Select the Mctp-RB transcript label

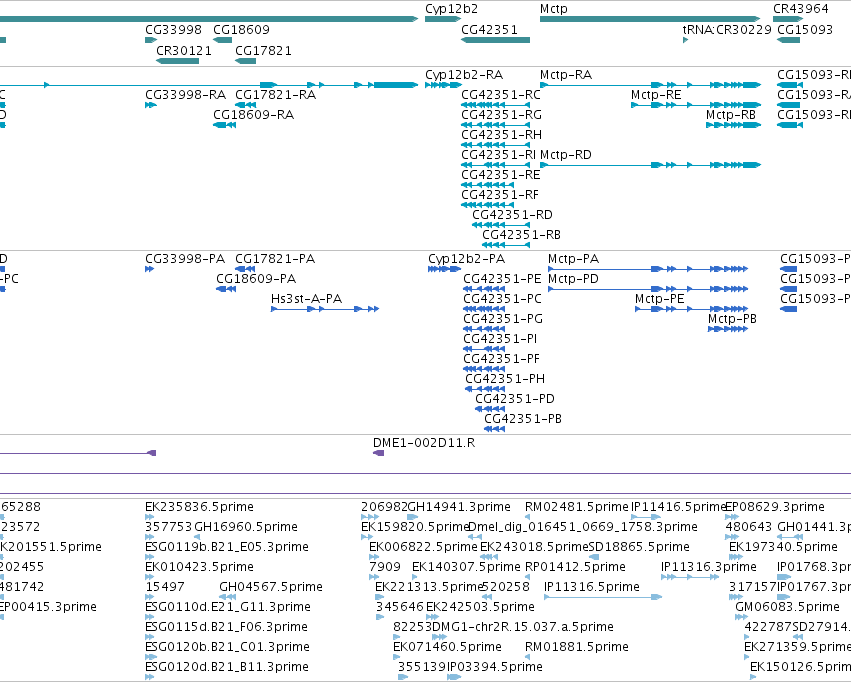(x=731, y=115)
